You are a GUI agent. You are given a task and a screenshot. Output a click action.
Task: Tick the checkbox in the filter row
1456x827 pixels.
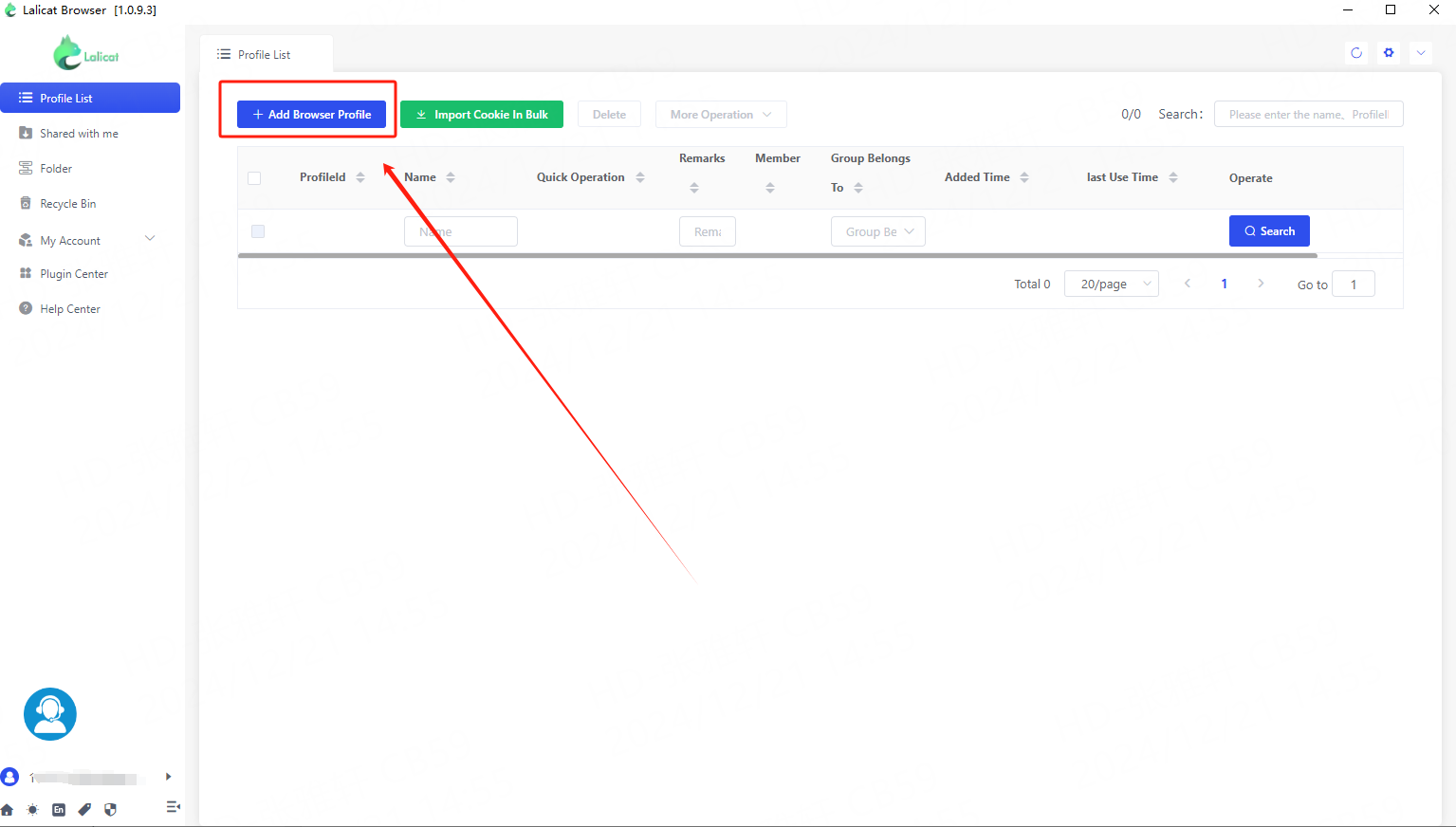(x=258, y=231)
